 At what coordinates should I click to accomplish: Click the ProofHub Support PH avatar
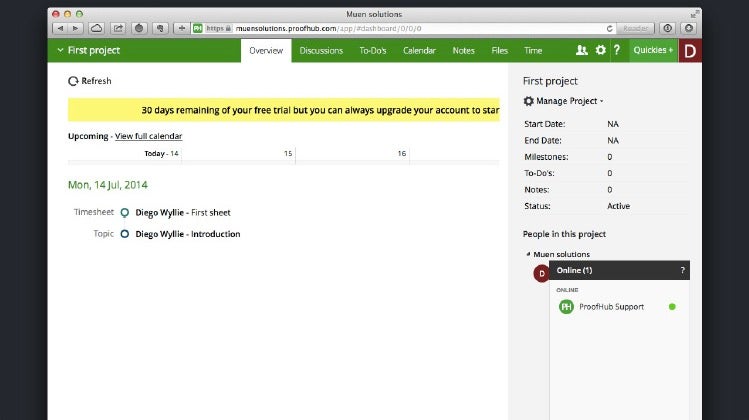pyautogui.click(x=566, y=307)
